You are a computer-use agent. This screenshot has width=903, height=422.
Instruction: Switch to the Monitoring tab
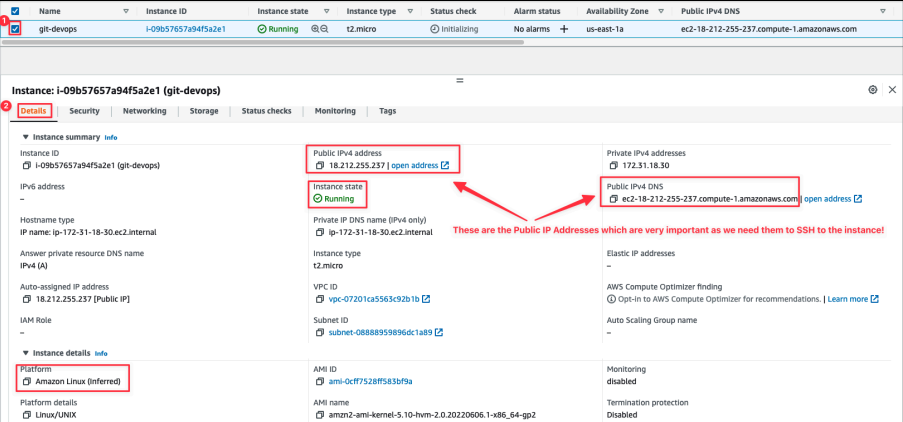(x=335, y=111)
